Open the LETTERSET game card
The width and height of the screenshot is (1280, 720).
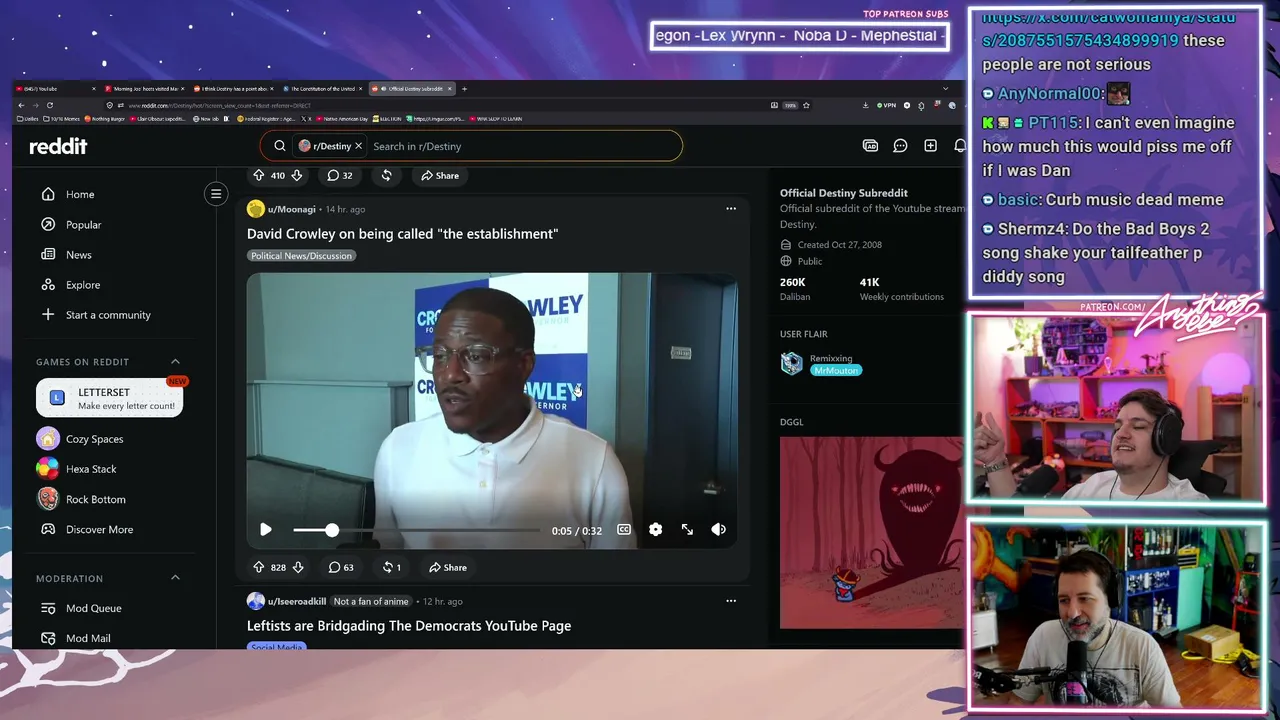coord(110,398)
